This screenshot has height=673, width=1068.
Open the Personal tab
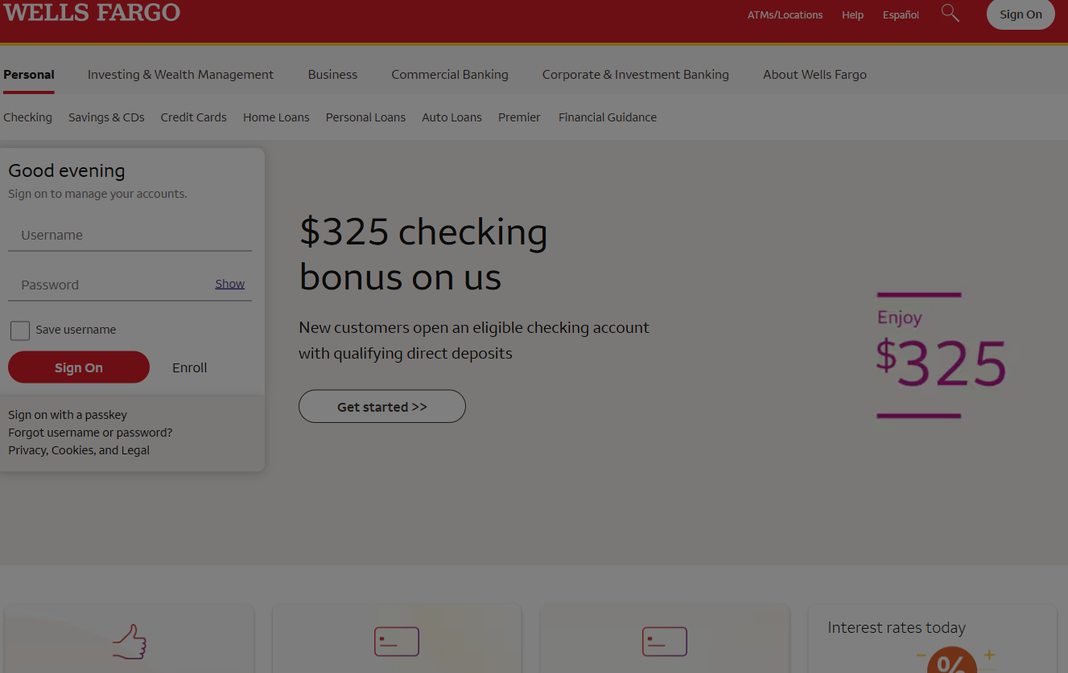(29, 75)
